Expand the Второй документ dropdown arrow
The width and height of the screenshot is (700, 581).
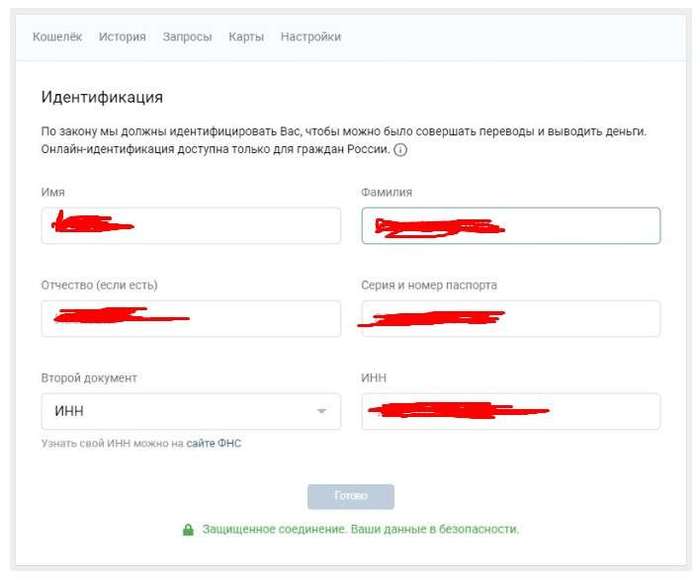pos(321,412)
